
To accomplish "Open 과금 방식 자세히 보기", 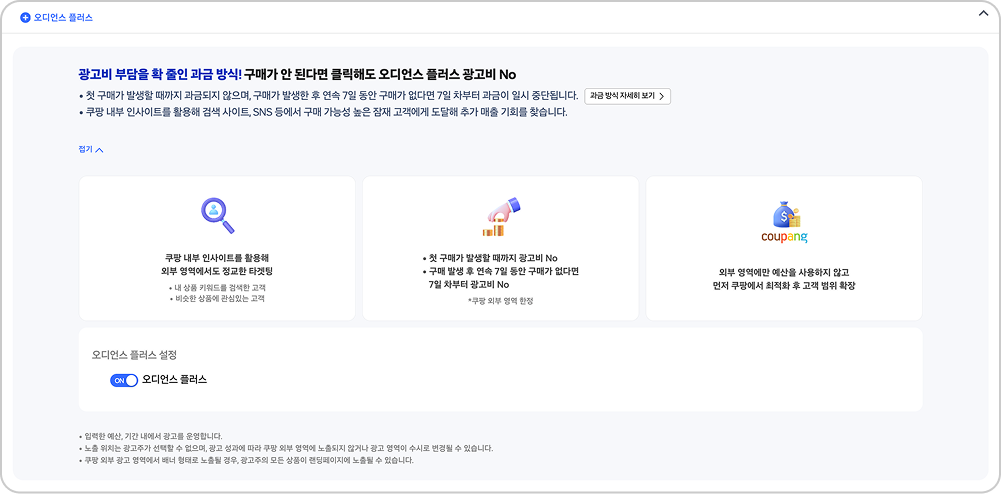I will 627,96.
